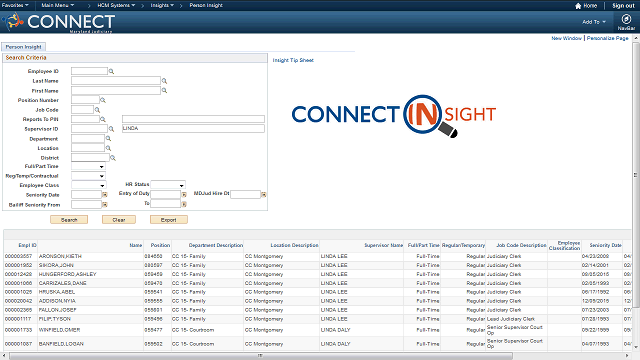Screen dimensions: 640x360
Task: Go to Home via house icon
Action: 578,6
